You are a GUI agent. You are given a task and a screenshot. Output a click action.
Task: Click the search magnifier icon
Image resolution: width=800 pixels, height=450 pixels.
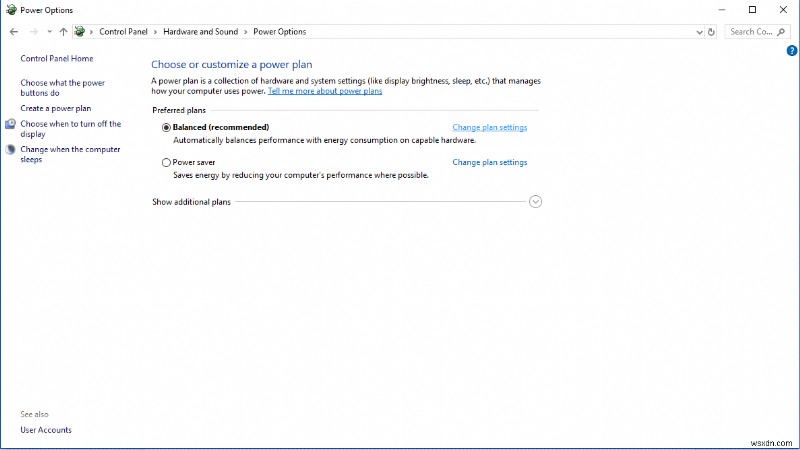pos(781,32)
